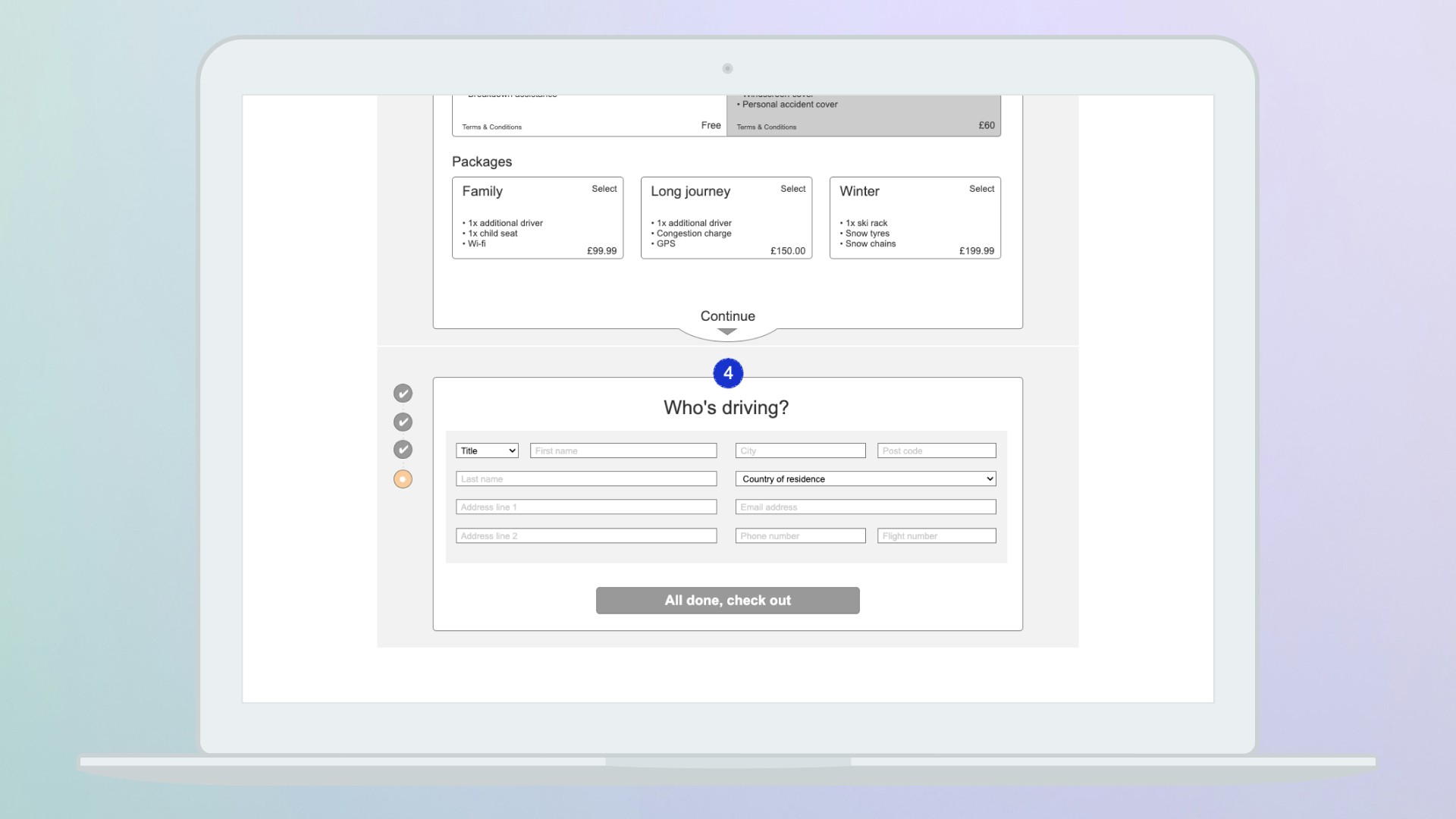The image size is (1456, 819).
Task: Open Terms & Conditions for the Free cover
Action: coord(491,127)
